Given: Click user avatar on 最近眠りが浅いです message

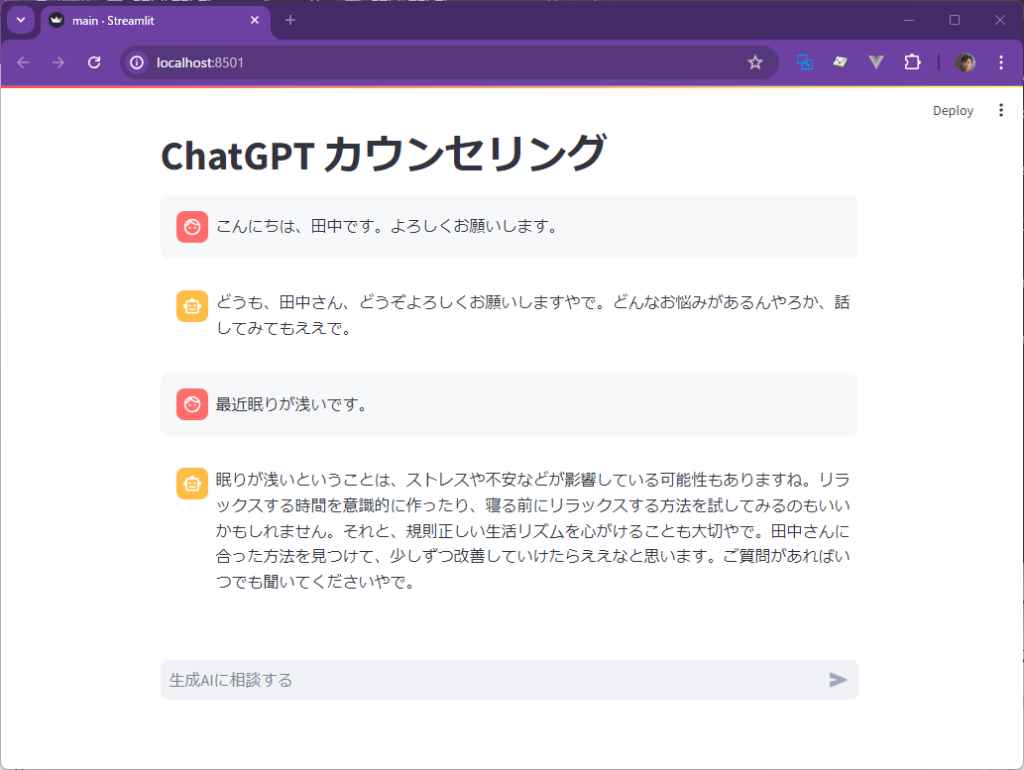Looking at the screenshot, I should (x=192, y=404).
